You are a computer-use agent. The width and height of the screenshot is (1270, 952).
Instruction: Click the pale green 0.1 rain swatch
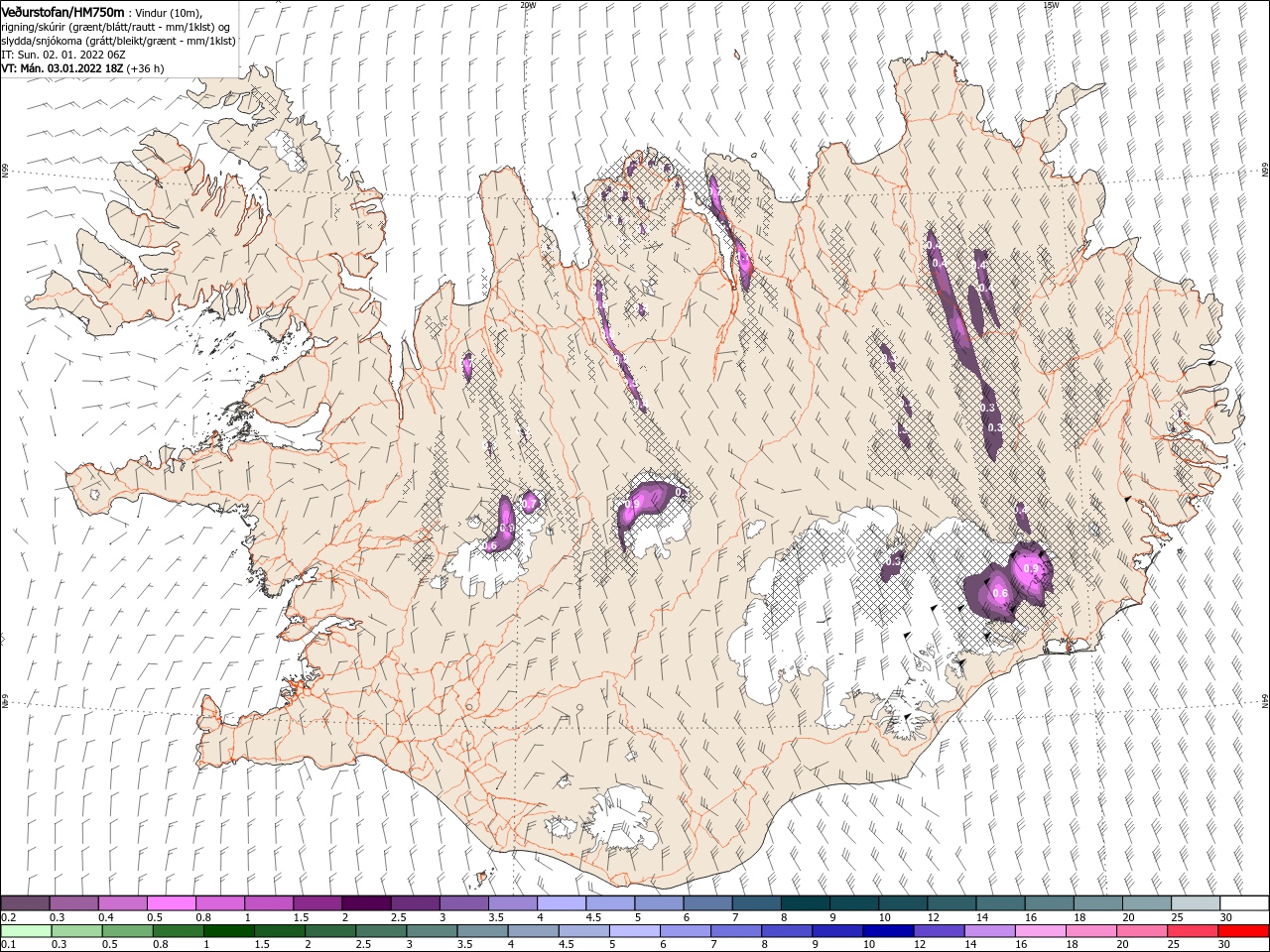click(26, 931)
